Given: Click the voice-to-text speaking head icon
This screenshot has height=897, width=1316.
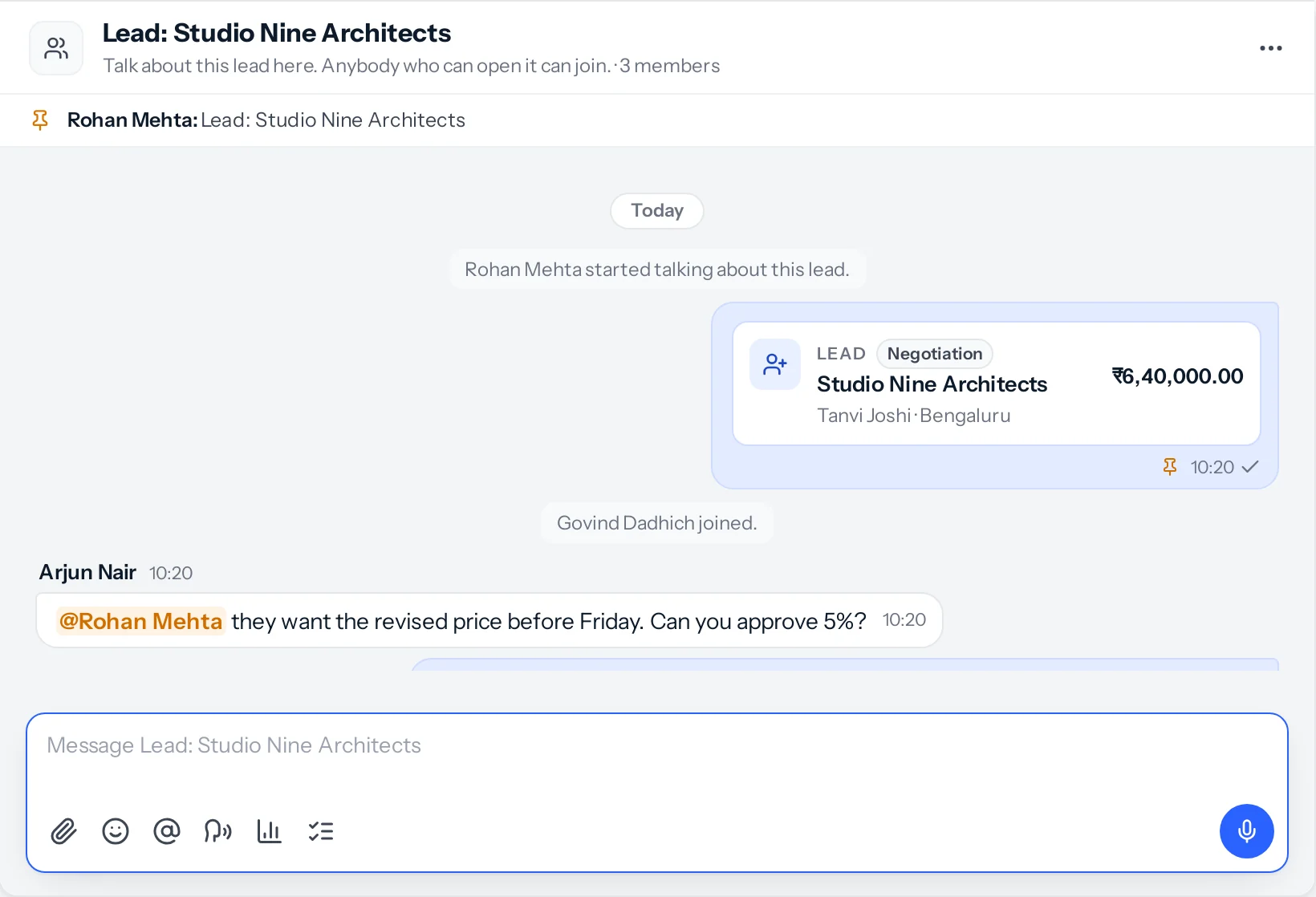Looking at the screenshot, I should click(x=217, y=831).
